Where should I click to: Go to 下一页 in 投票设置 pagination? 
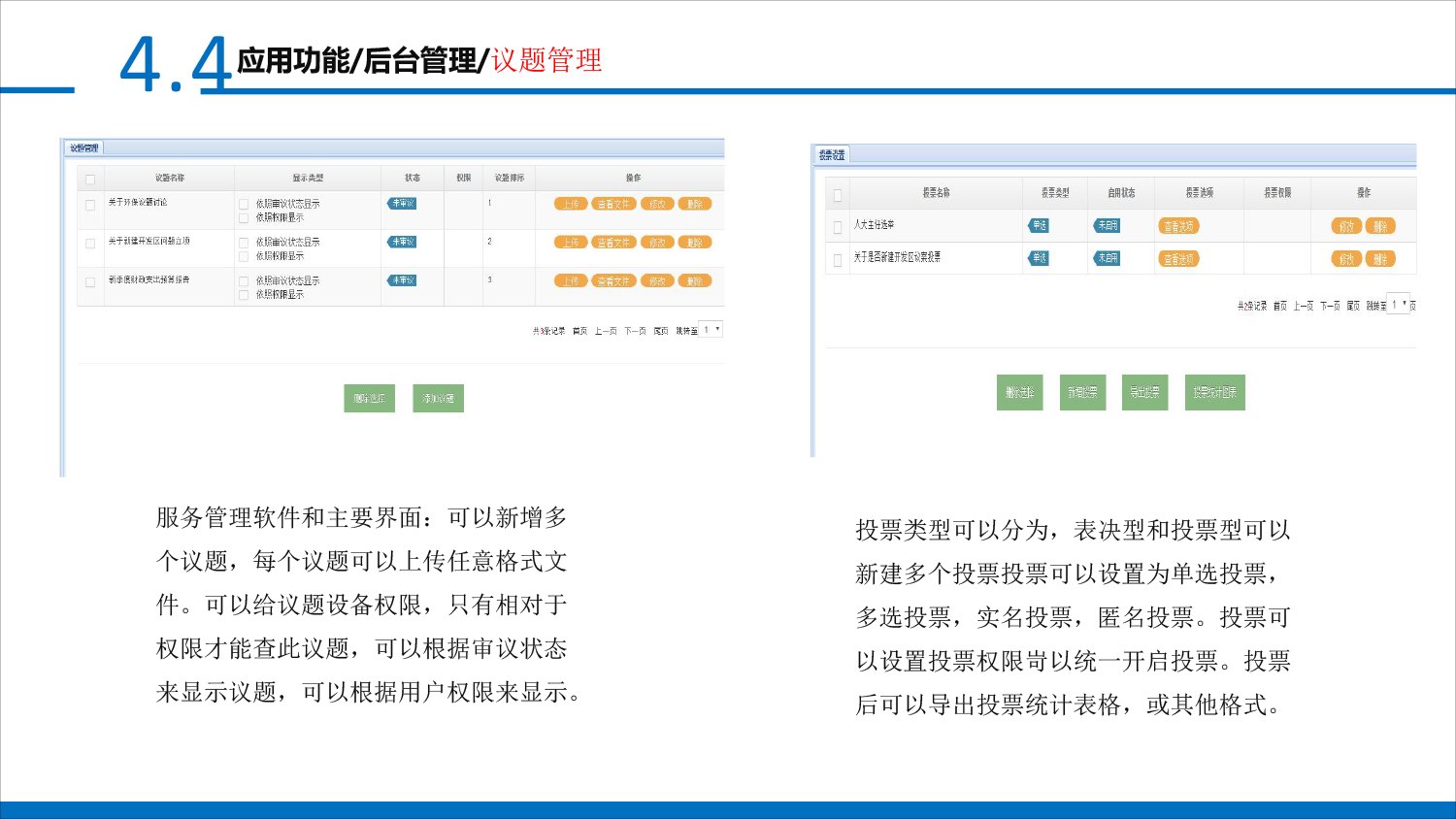point(1330,306)
